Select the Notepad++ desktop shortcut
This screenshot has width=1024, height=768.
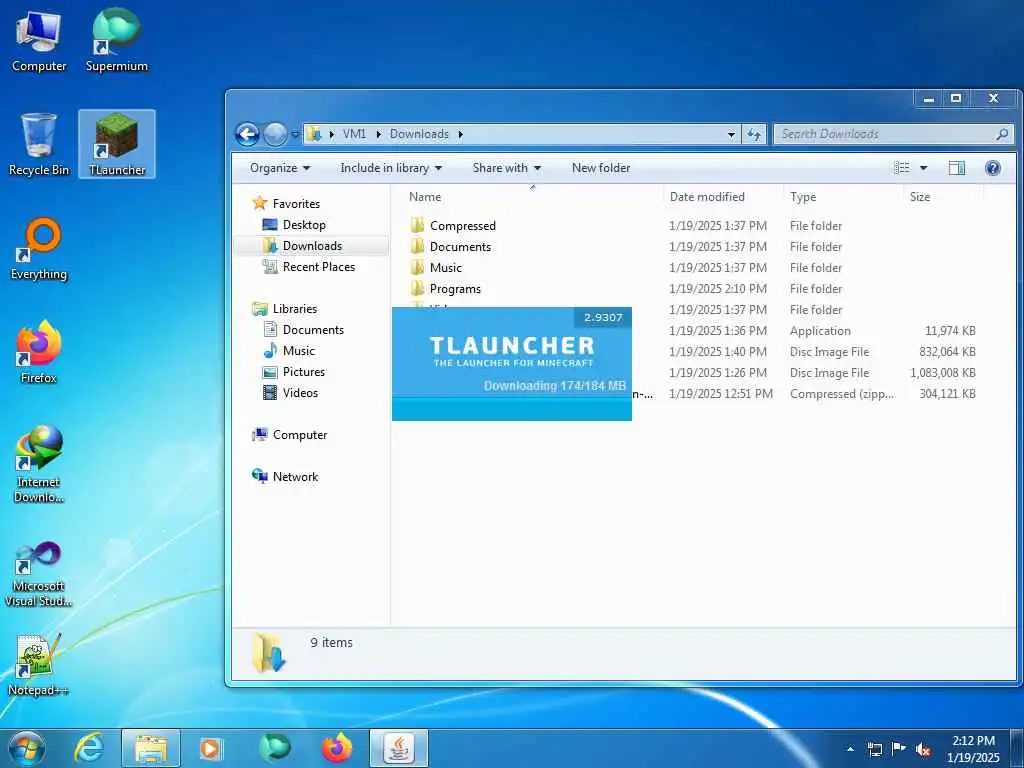(x=39, y=665)
